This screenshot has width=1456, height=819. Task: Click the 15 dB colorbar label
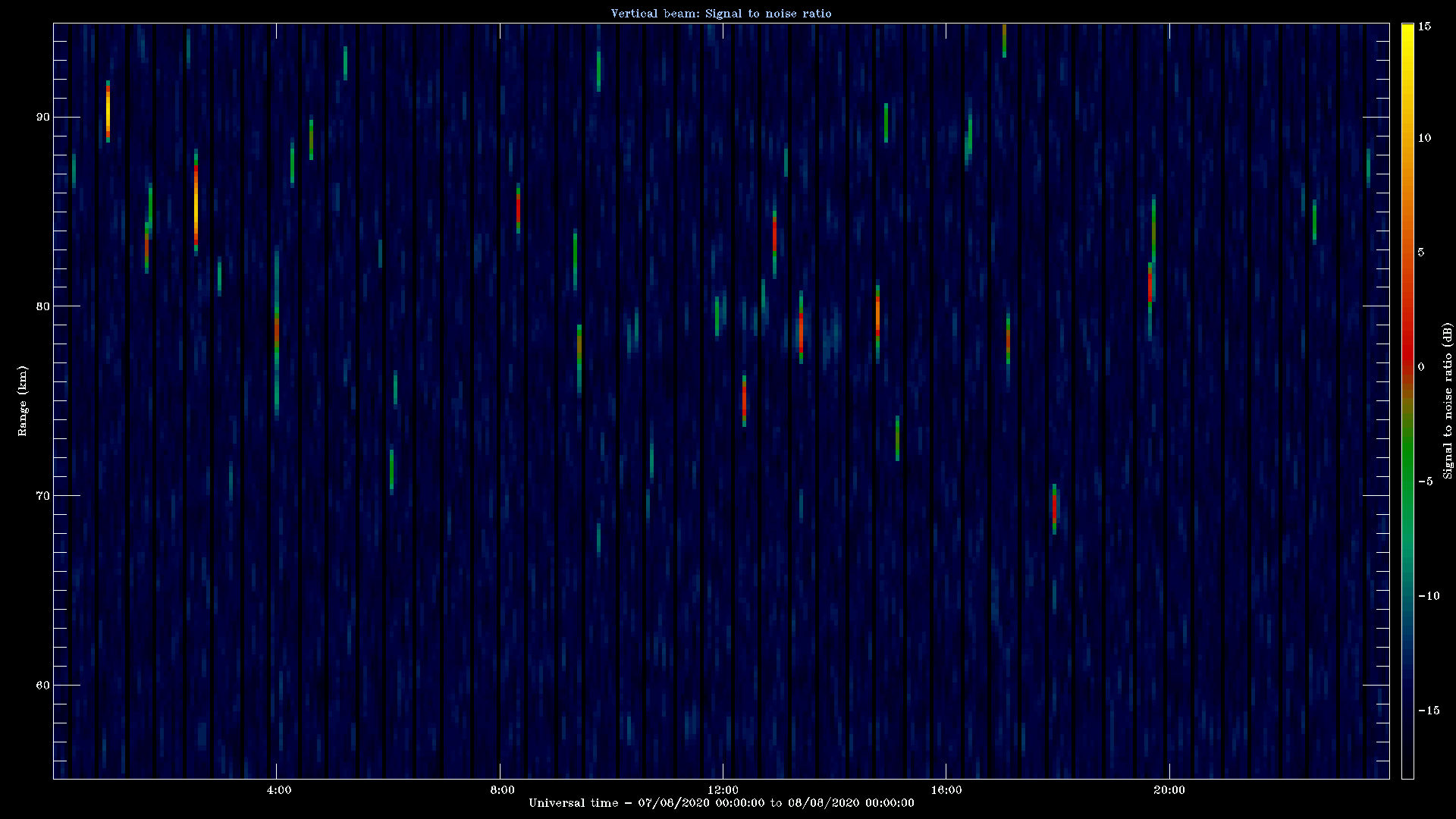pyautogui.click(x=1424, y=27)
